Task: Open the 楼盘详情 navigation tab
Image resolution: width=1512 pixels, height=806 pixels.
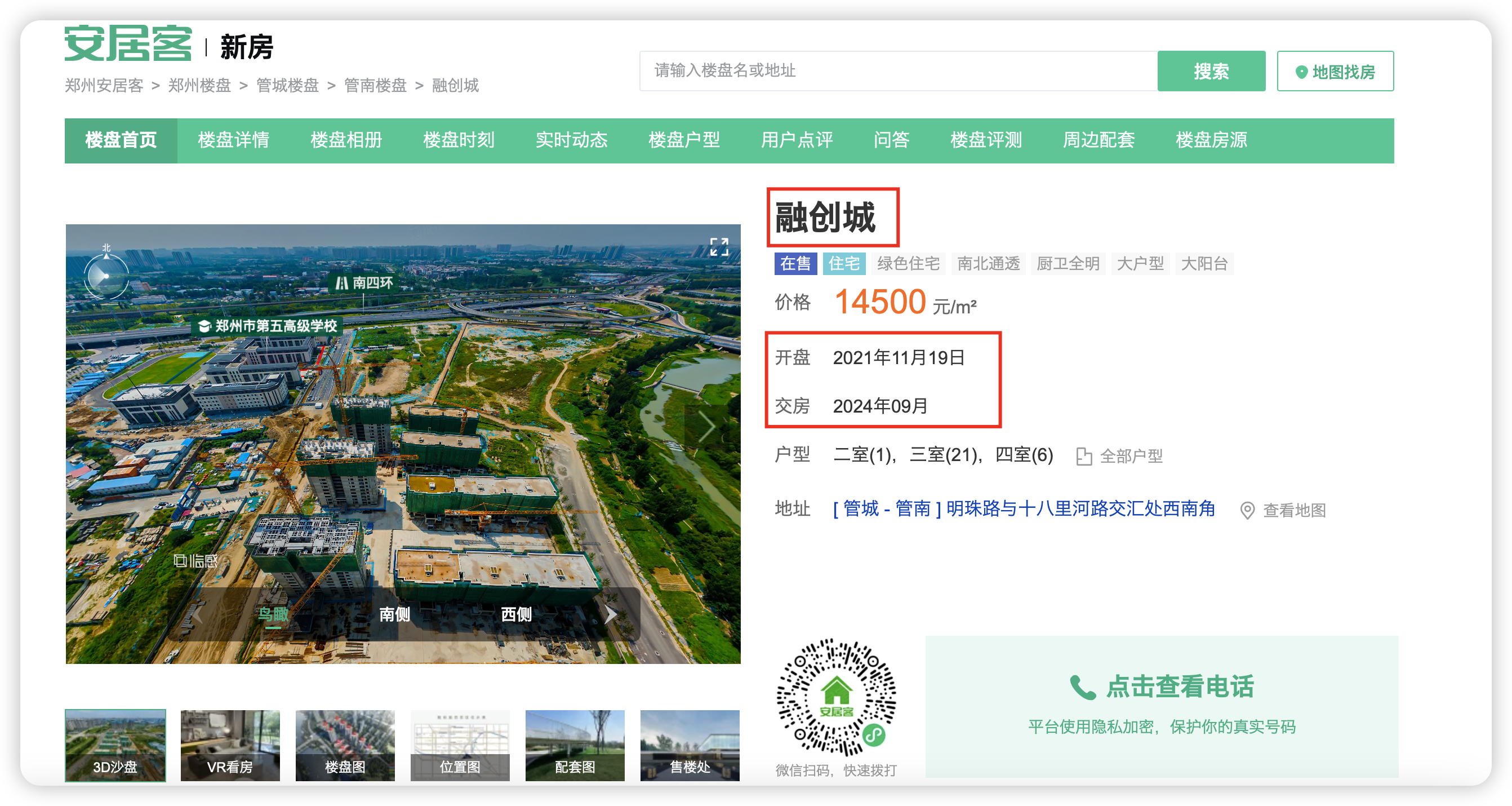Action: click(x=234, y=140)
